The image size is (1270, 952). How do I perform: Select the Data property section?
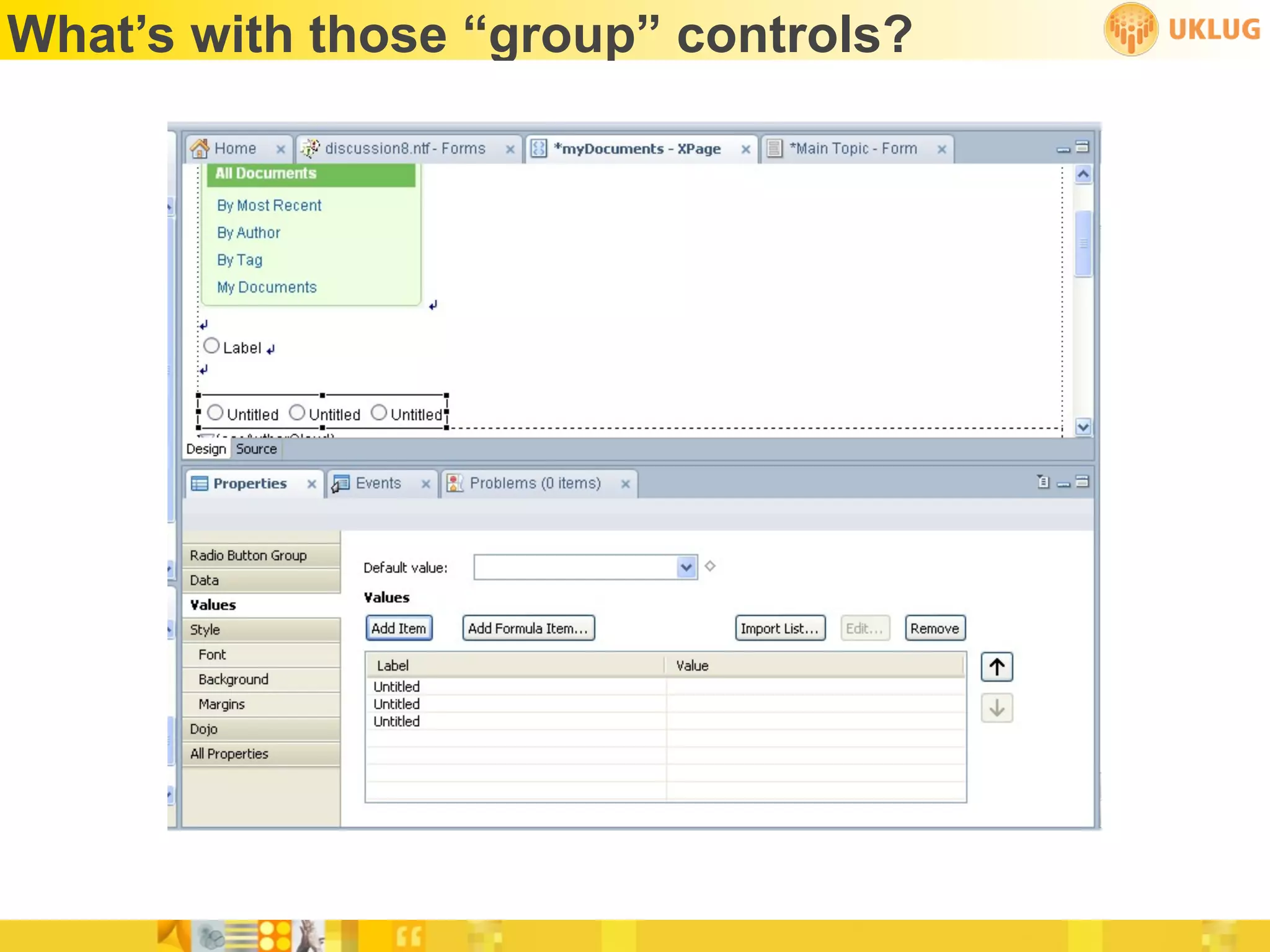pos(262,580)
